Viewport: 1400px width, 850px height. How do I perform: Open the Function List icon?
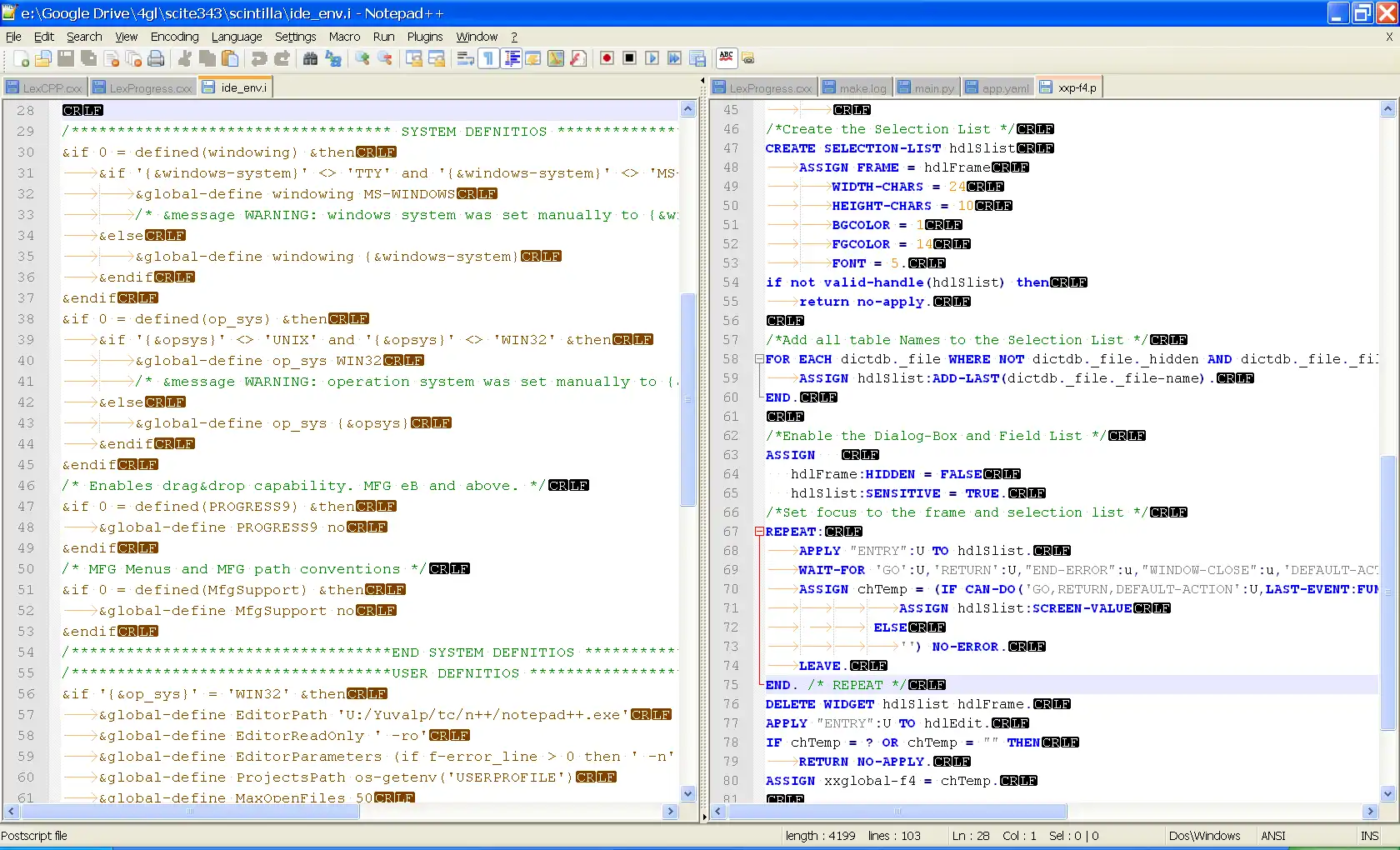(578, 58)
